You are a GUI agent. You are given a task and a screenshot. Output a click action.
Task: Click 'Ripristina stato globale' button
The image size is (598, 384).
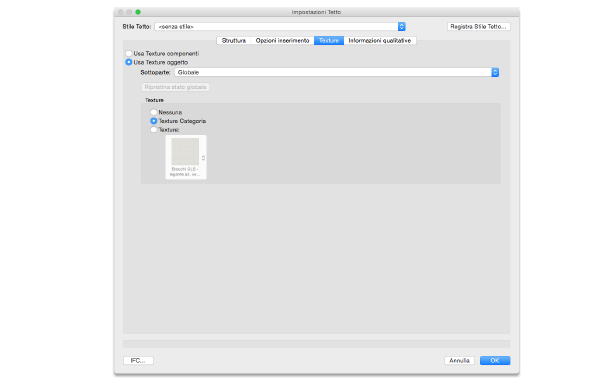point(175,87)
